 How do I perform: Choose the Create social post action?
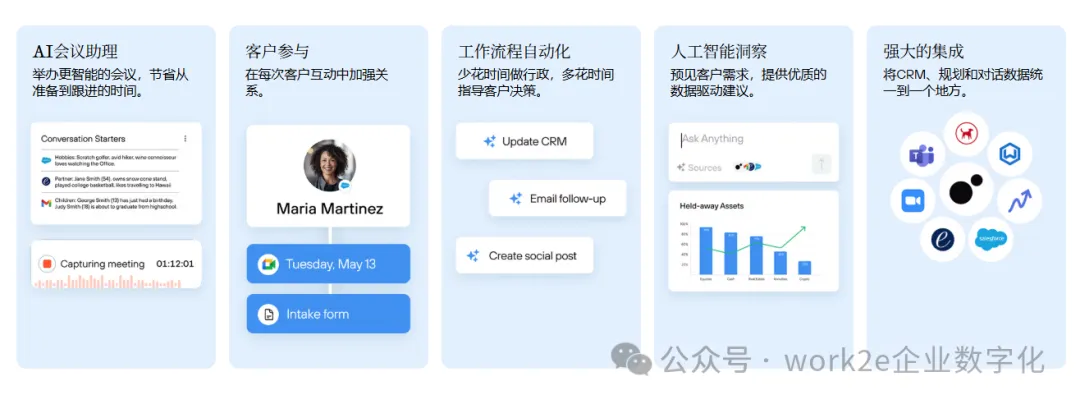click(523, 256)
